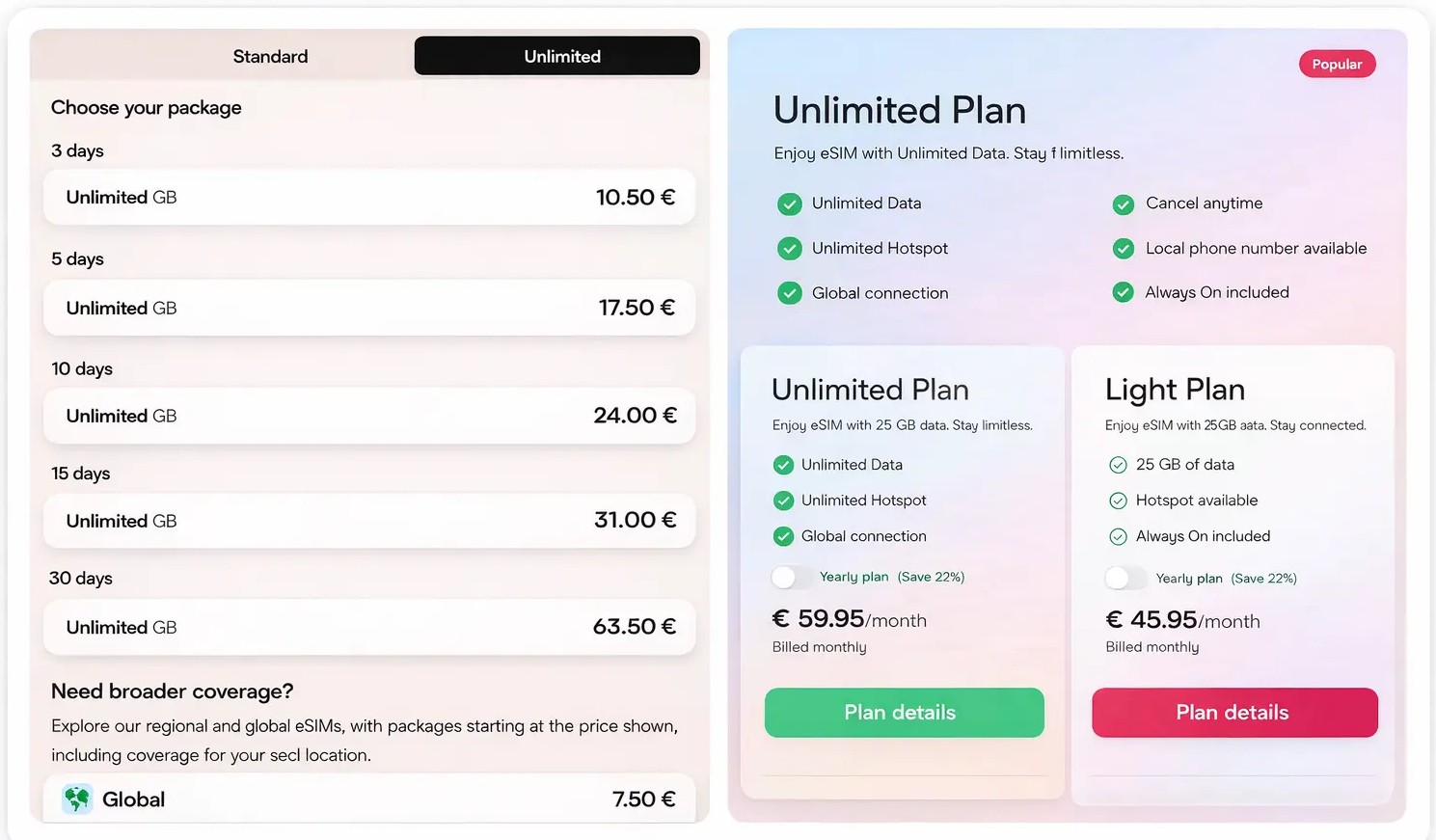Screen dimensions: 1436x840
Task: Click the green checkmark beside Unlimited Data
Action: [790, 203]
